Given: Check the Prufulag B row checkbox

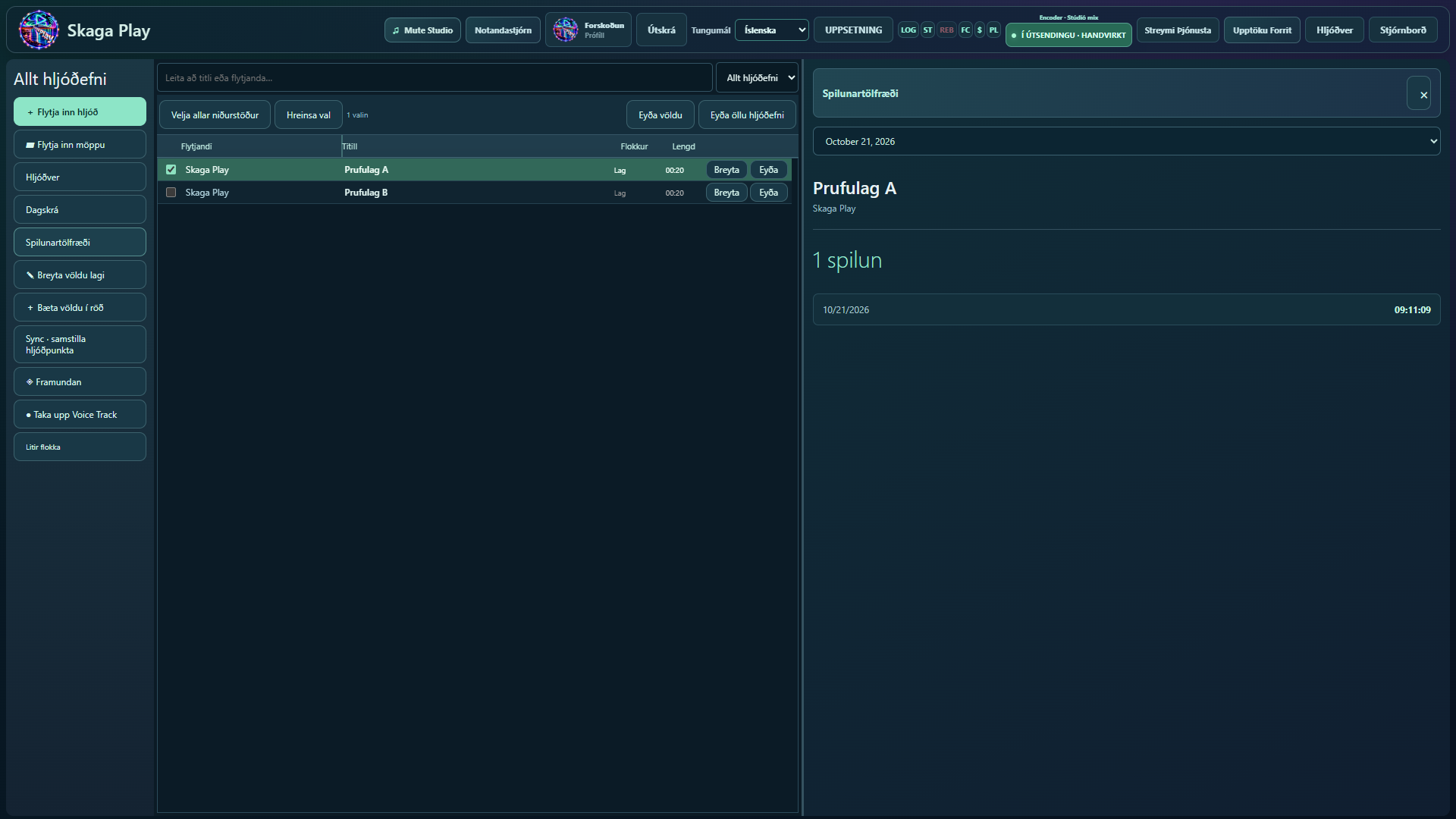Looking at the screenshot, I should 171,192.
